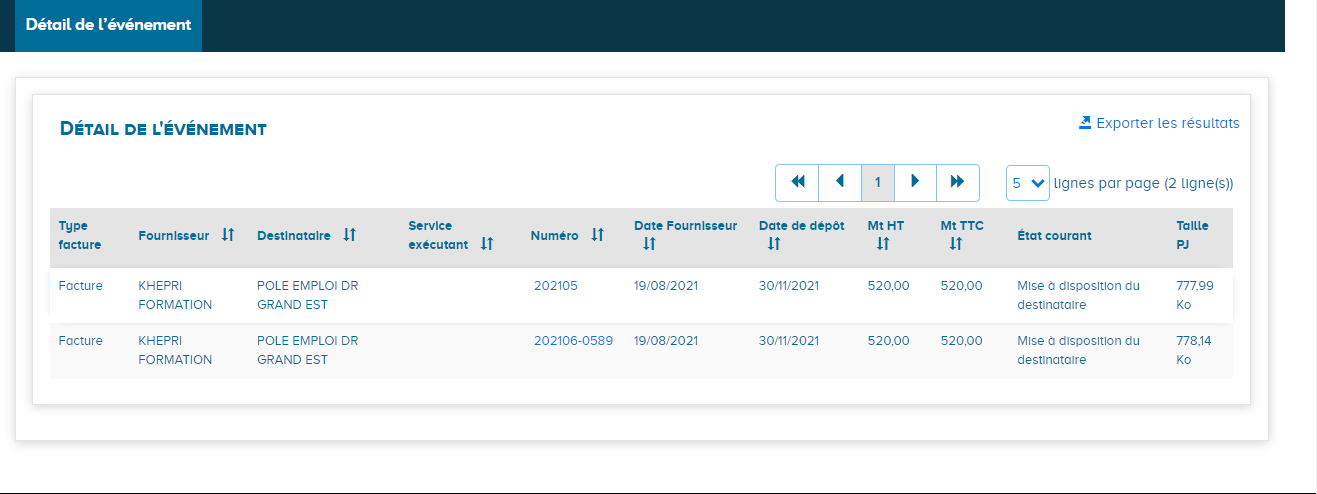Open the lines per page dropdown

[x=1027, y=183]
